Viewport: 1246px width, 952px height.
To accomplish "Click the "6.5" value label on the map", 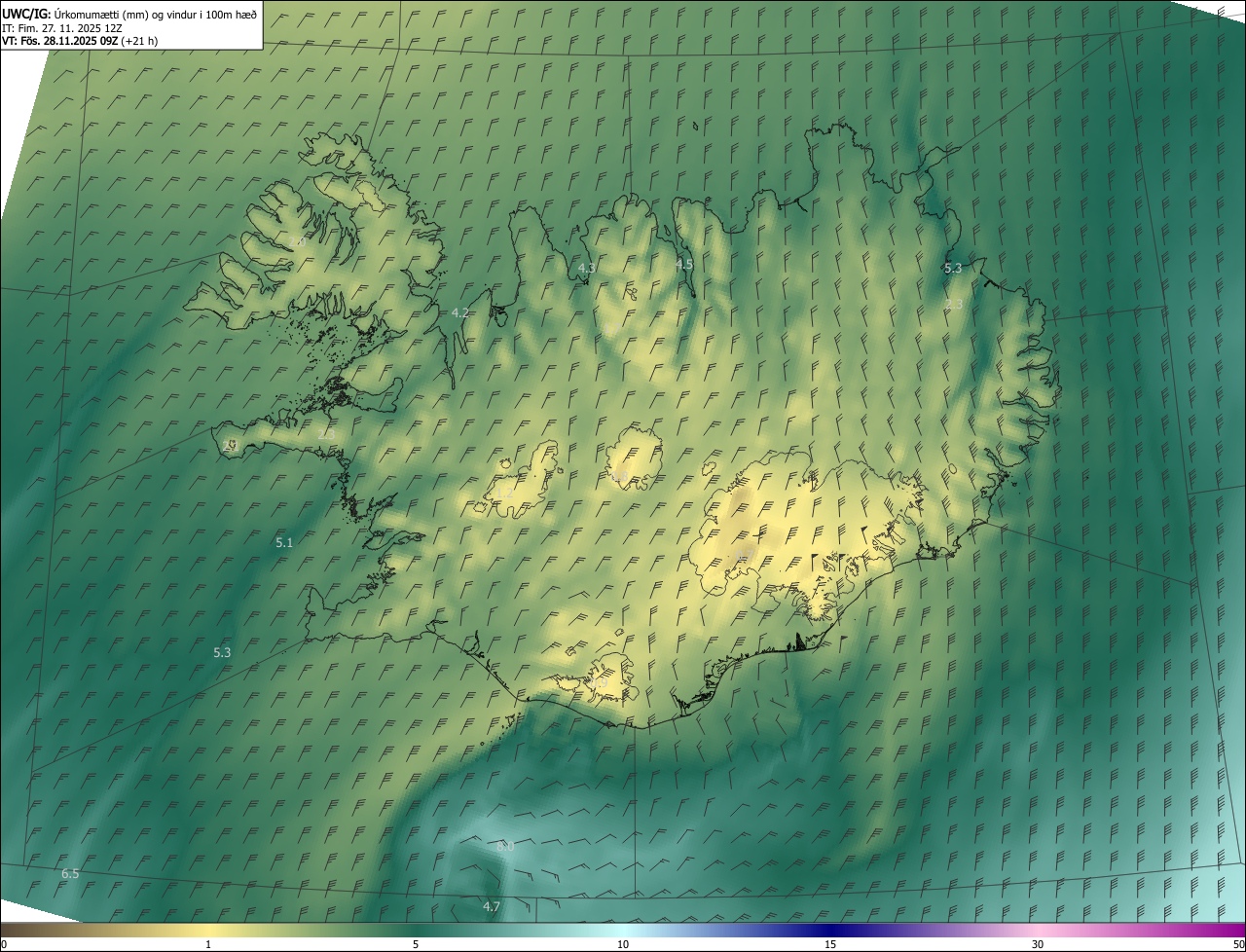I will click(70, 874).
